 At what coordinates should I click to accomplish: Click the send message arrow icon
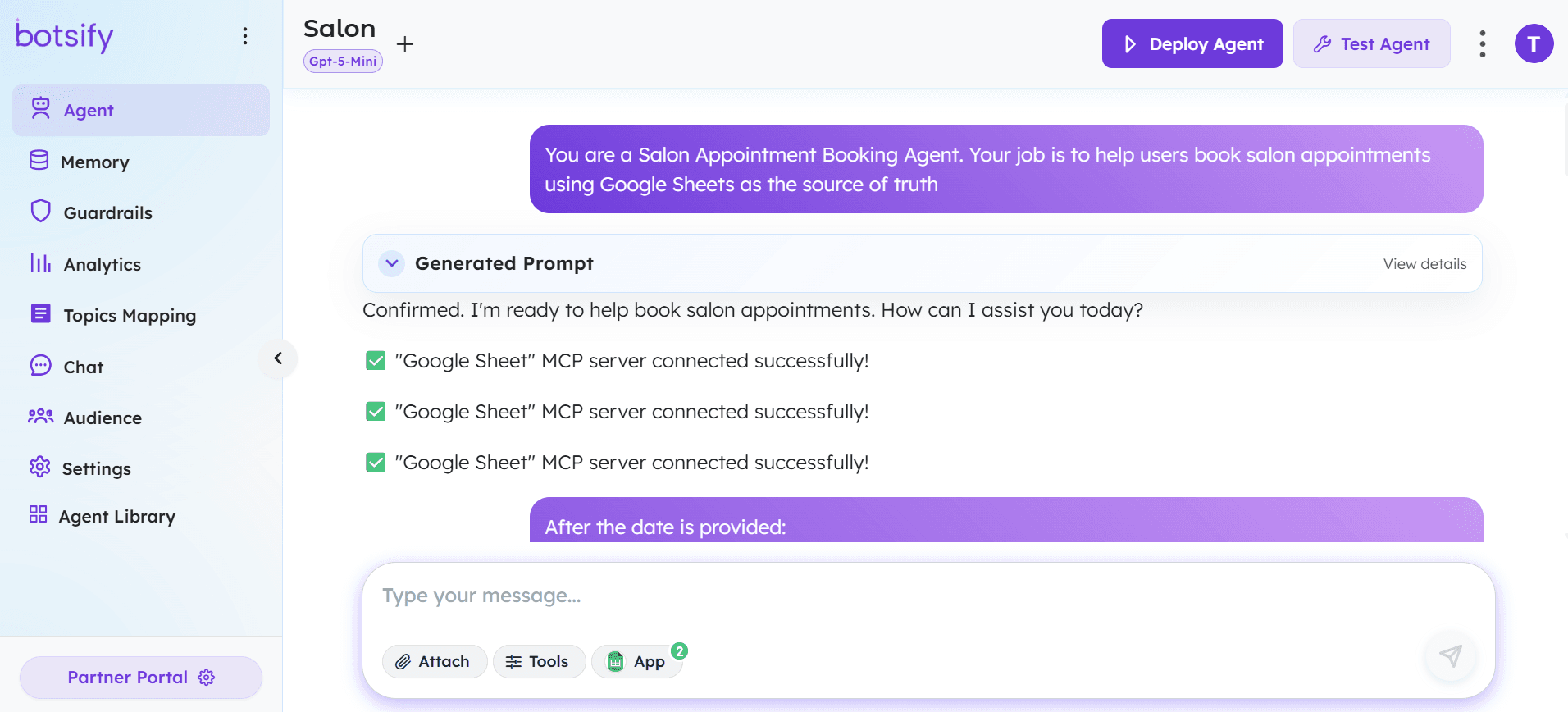click(1450, 655)
